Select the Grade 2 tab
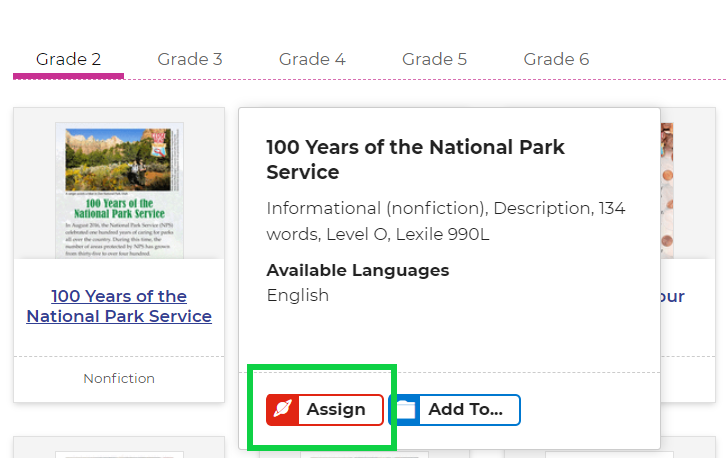 point(68,59)
